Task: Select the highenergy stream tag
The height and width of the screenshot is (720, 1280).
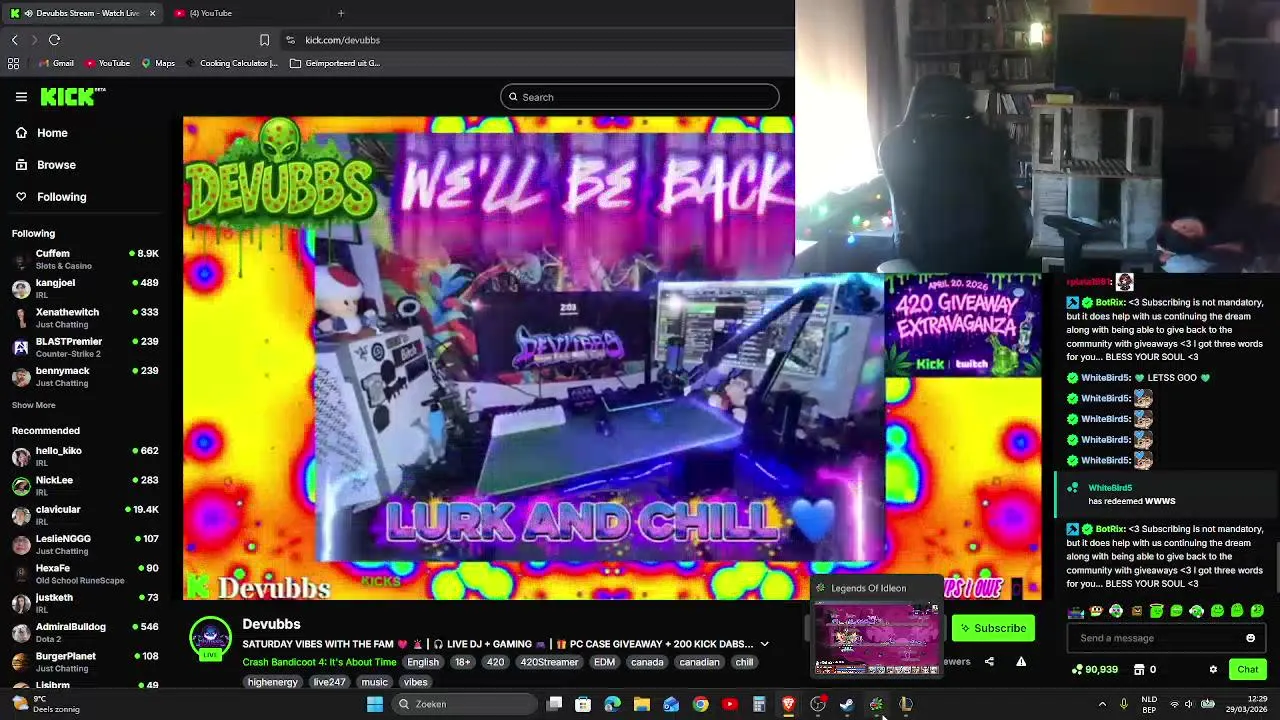Action: coord(273,682)
